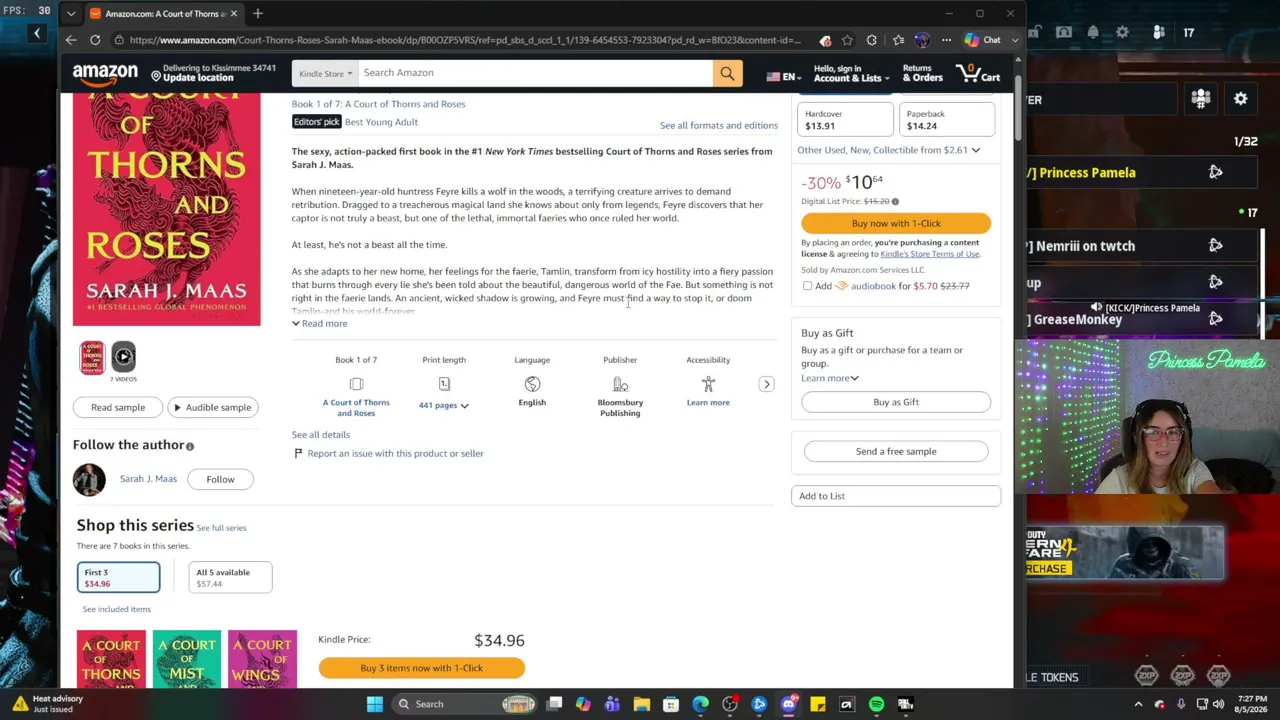1280x720 pixels.
Task: Click the Accessibility figure icon
Action: (708, 384)
